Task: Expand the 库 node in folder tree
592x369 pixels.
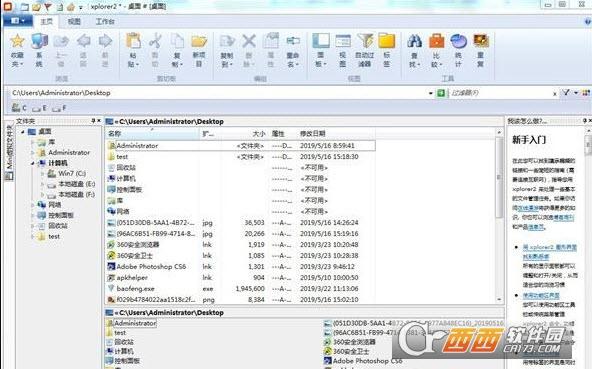Action: tap(32, 142)
